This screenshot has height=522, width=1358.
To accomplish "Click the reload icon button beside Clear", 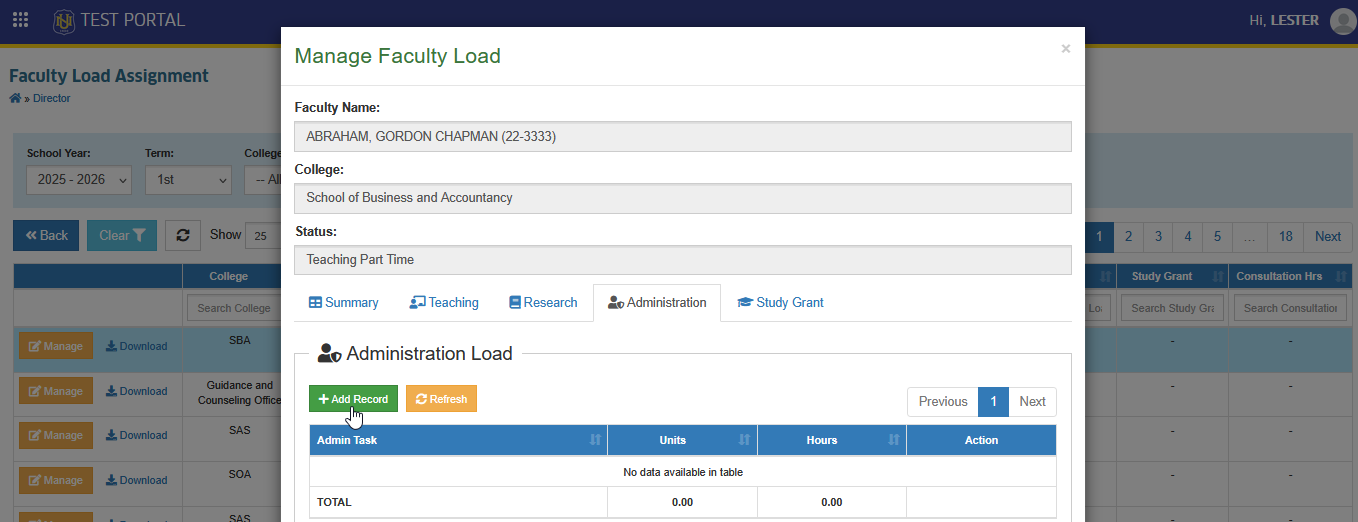I will pos(183,236).
